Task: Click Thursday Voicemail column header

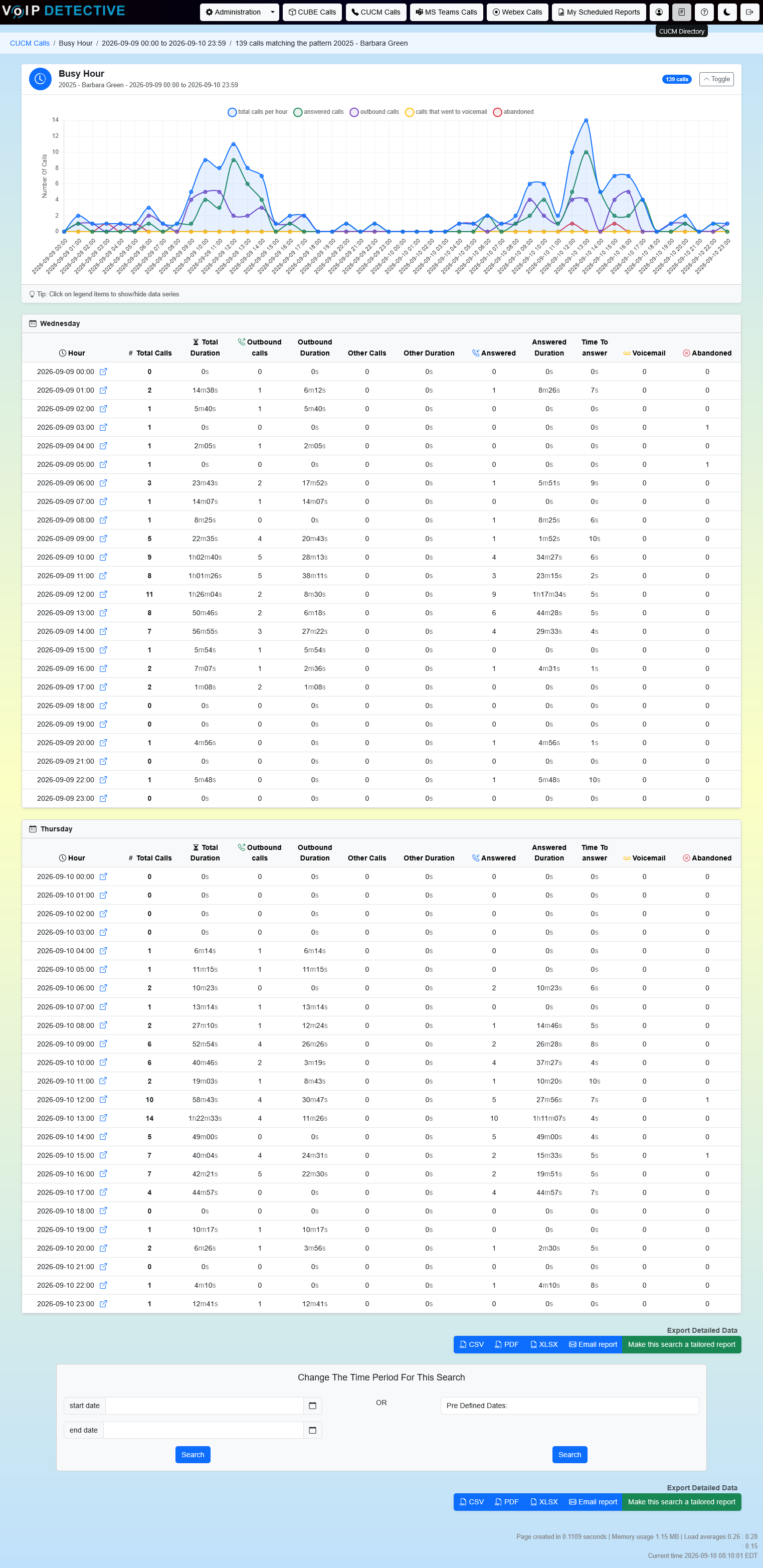Action: click(x=644, y=858)
